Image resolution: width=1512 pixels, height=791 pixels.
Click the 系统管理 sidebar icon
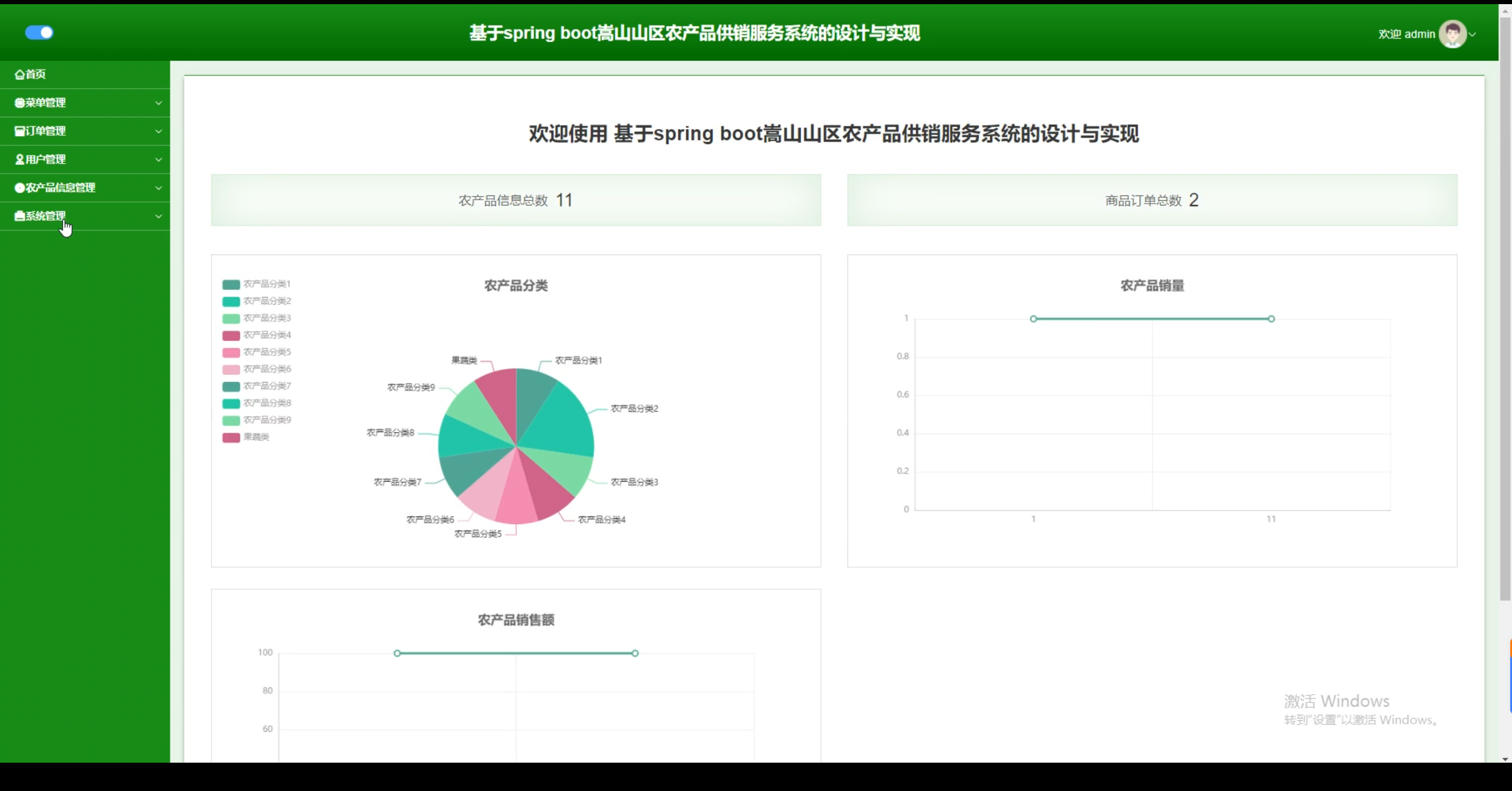point(19,216)
